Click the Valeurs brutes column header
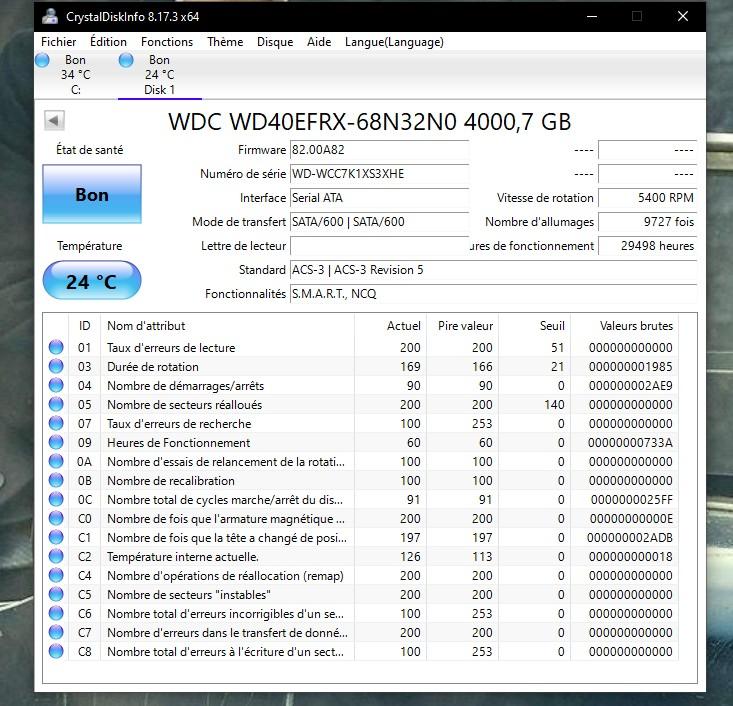 (625, 325)
